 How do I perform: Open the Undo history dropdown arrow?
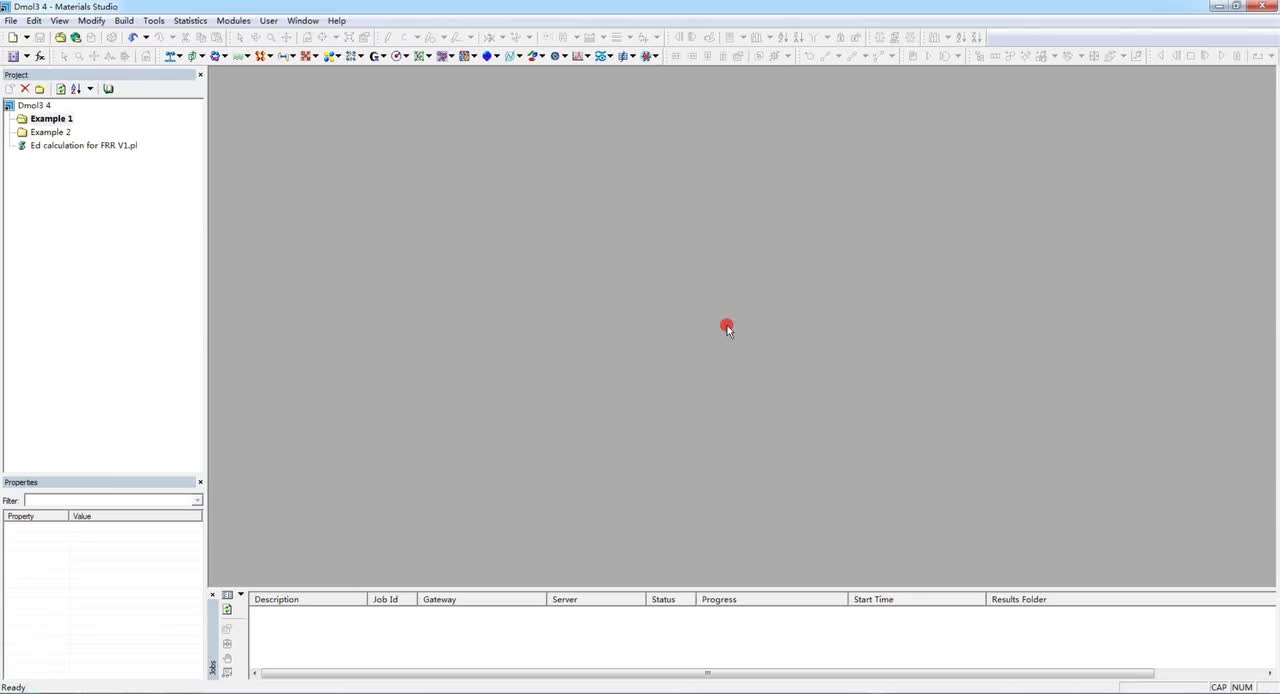tap(146, 37)
